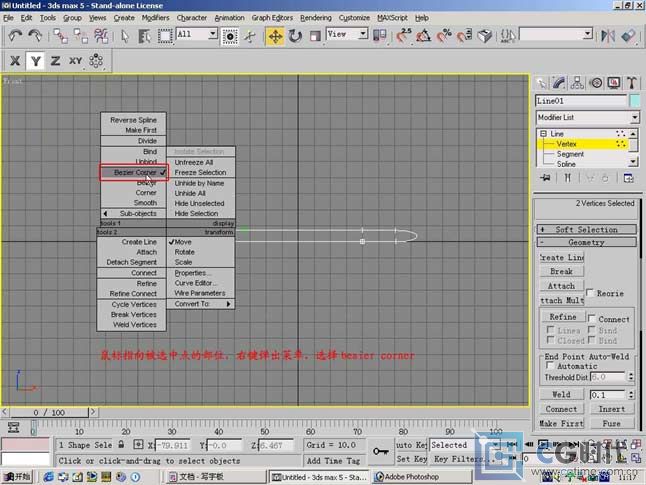The width and height of the screenshot is (646, 485).
Task: Click the rectangular selection region icon
Action: point(165,36)
